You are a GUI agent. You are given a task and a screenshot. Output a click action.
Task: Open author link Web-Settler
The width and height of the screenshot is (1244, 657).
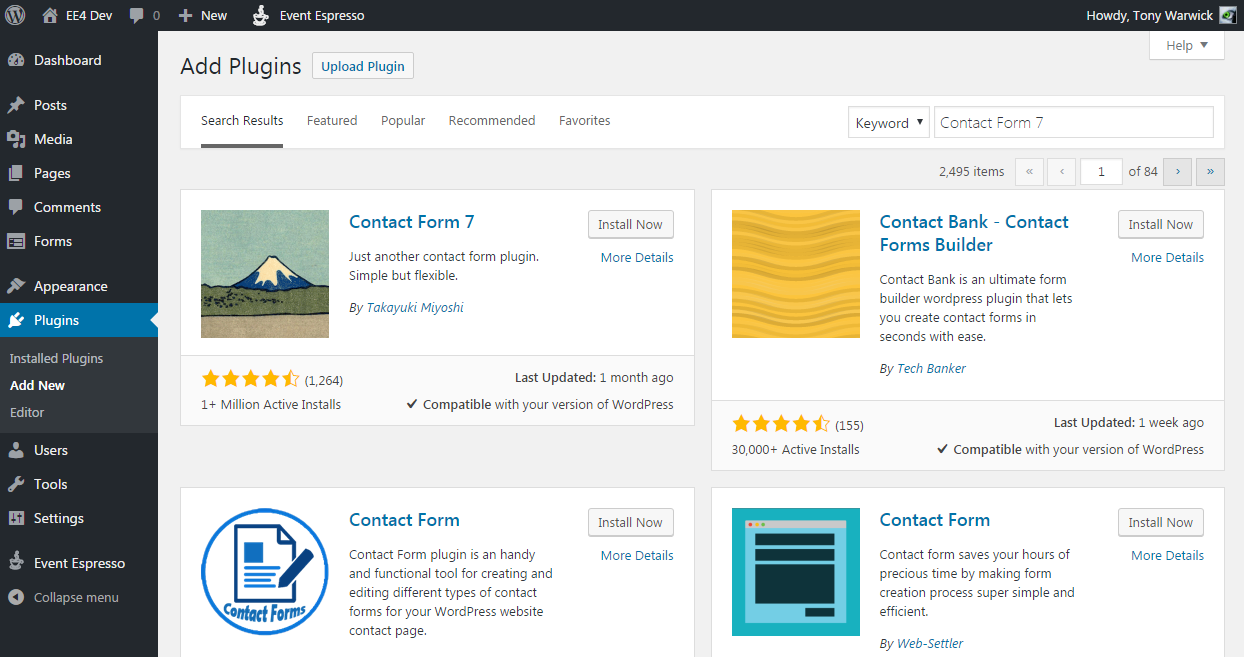coord(930,643)
